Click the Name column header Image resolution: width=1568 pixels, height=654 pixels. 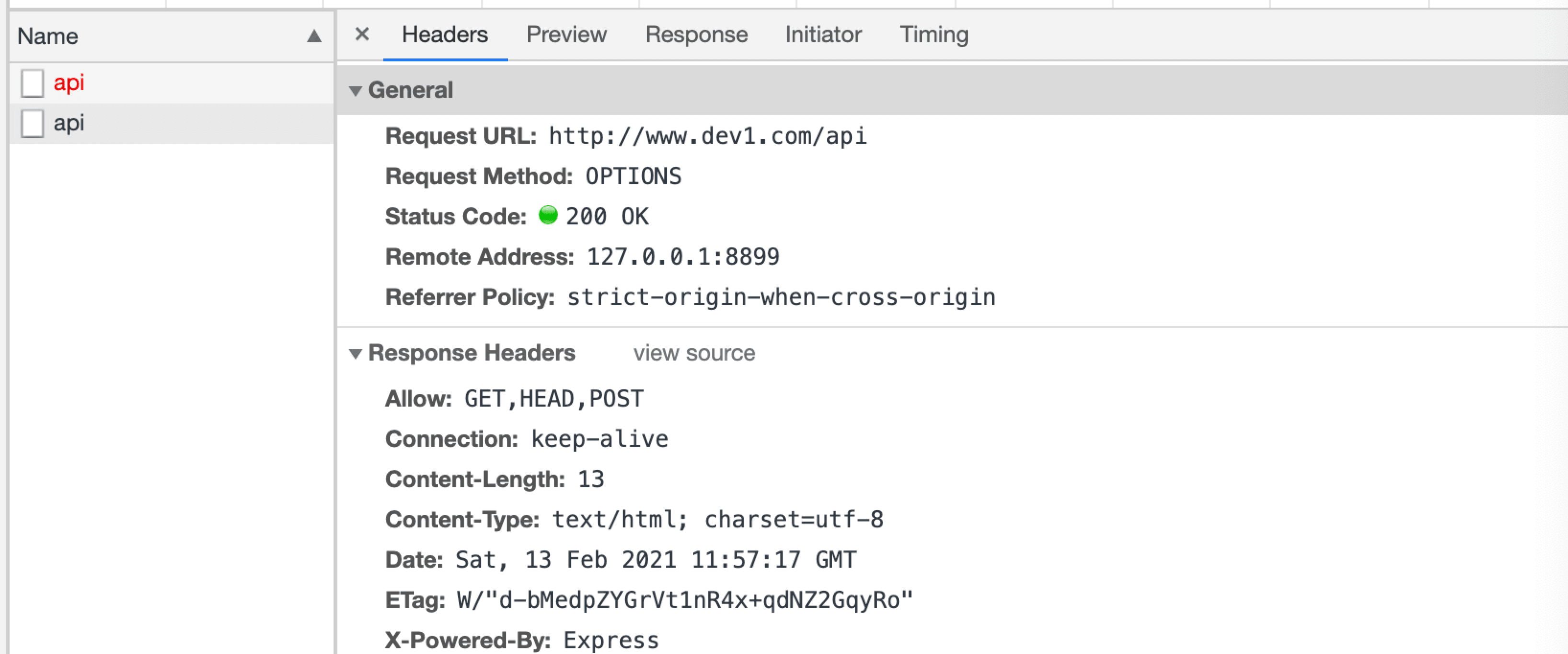click(x=47, y=36)
